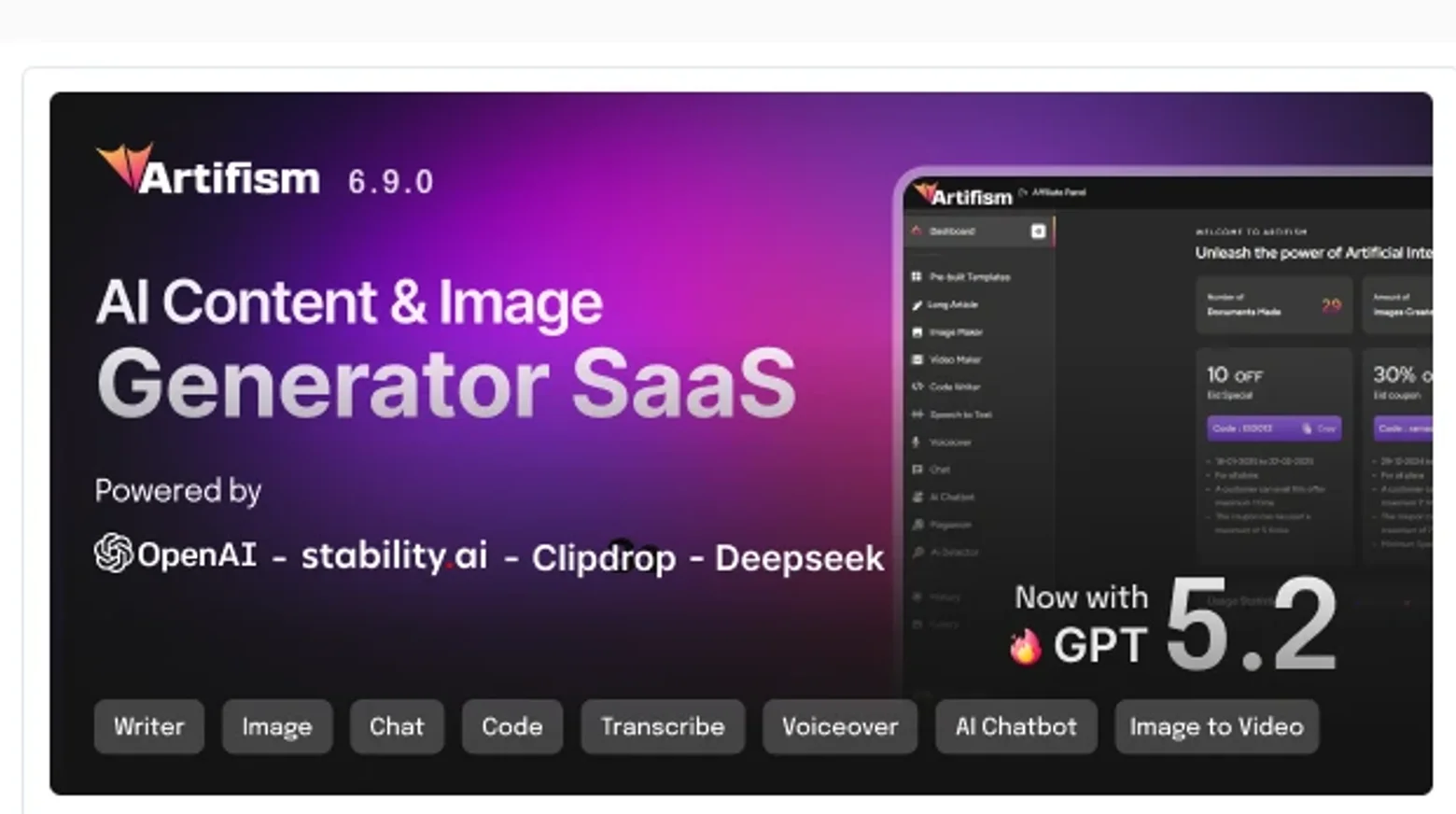The width and height of the screenshot is (1456, 814).
Task: Click the Artifism fox logo on the banner
Action: pyautogui.click(x=125, y=166)
